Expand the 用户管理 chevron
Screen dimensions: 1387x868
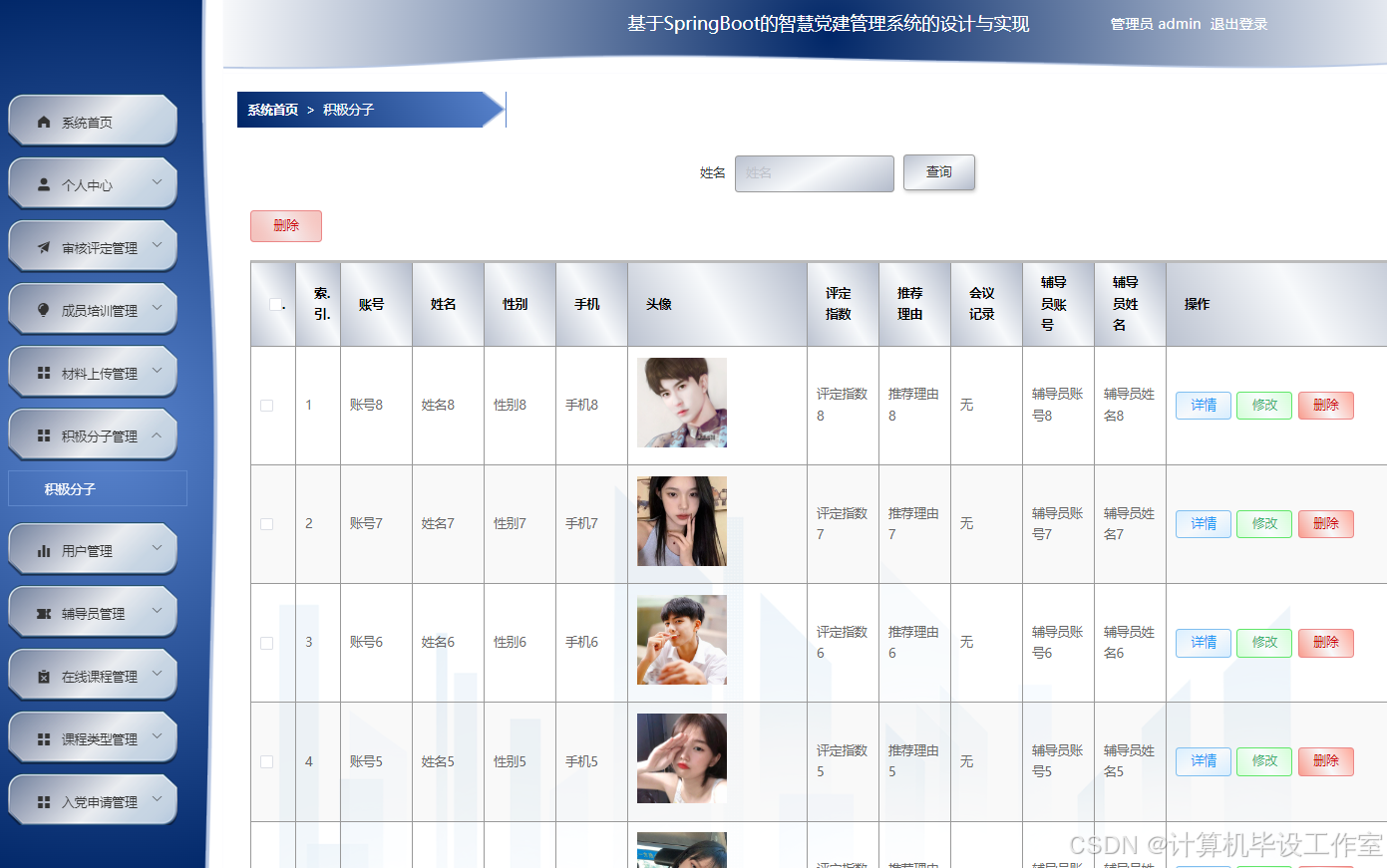click(x=157, y=548)
